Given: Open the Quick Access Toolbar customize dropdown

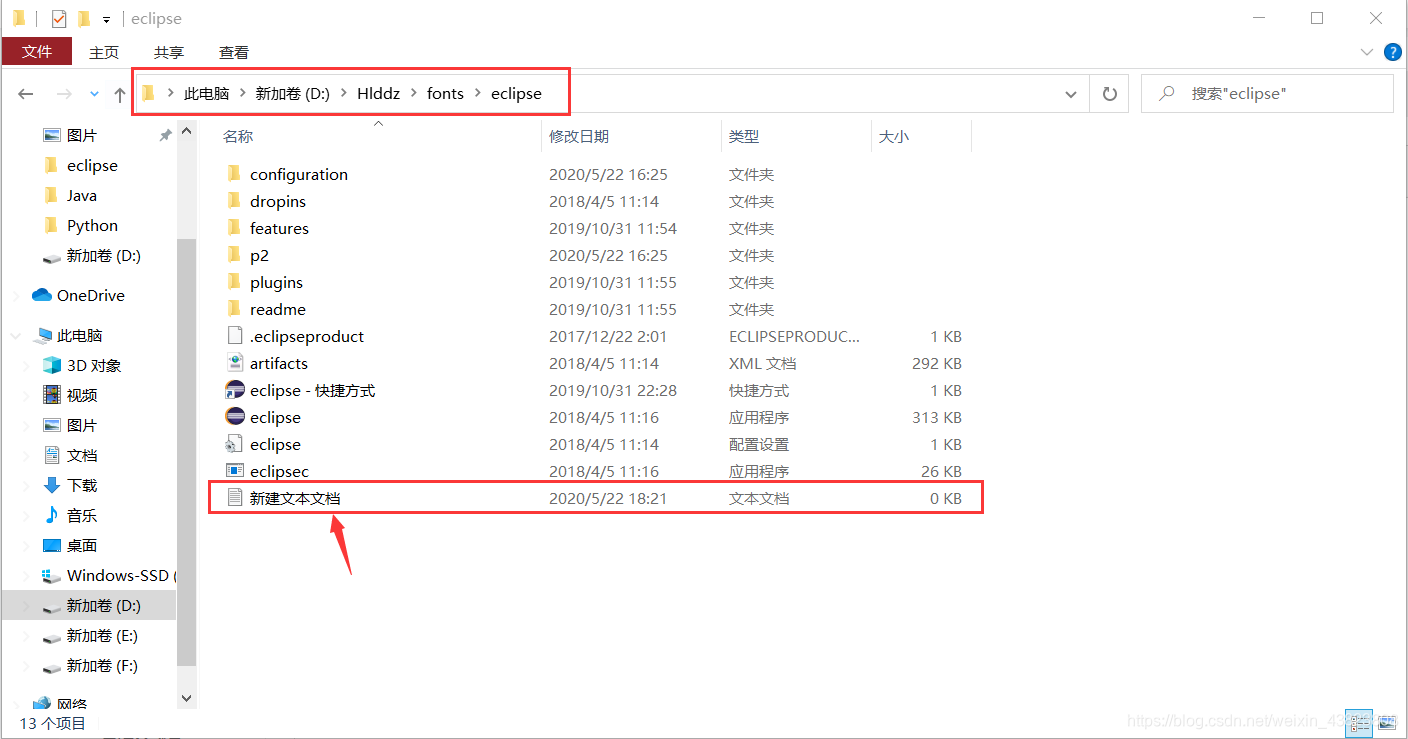Looking at the screenshot, I should pos(106,20).
